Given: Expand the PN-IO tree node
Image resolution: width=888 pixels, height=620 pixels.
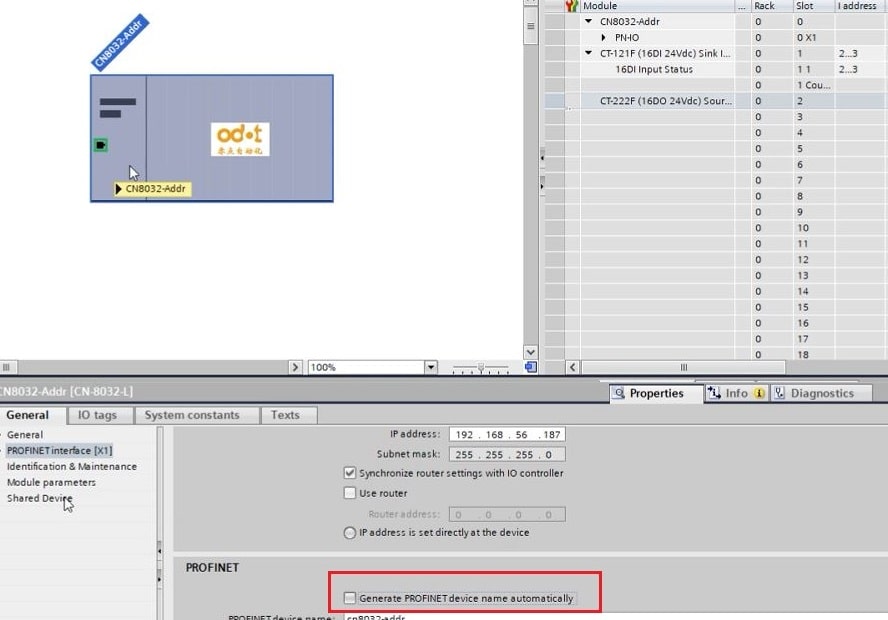Looking at the screenshot, I should pos(604,37).
